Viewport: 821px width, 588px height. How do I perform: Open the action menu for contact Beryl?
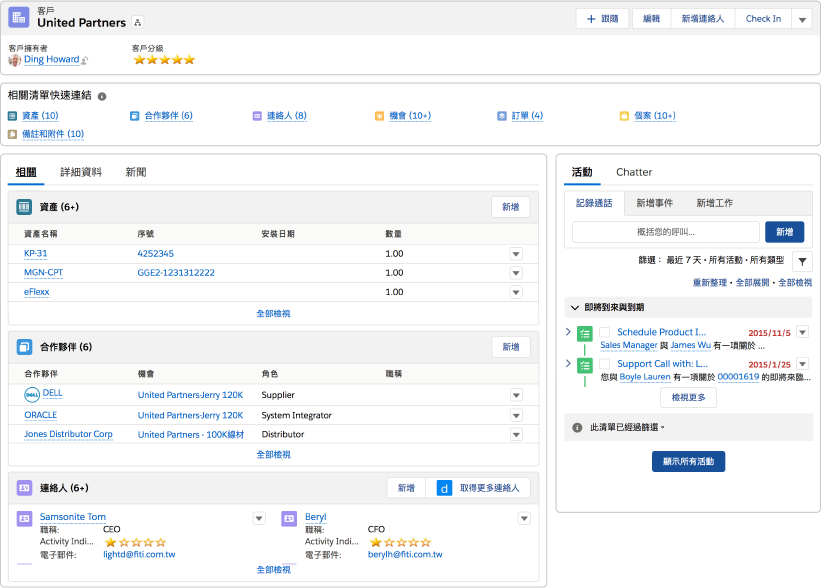pos(524,518)
